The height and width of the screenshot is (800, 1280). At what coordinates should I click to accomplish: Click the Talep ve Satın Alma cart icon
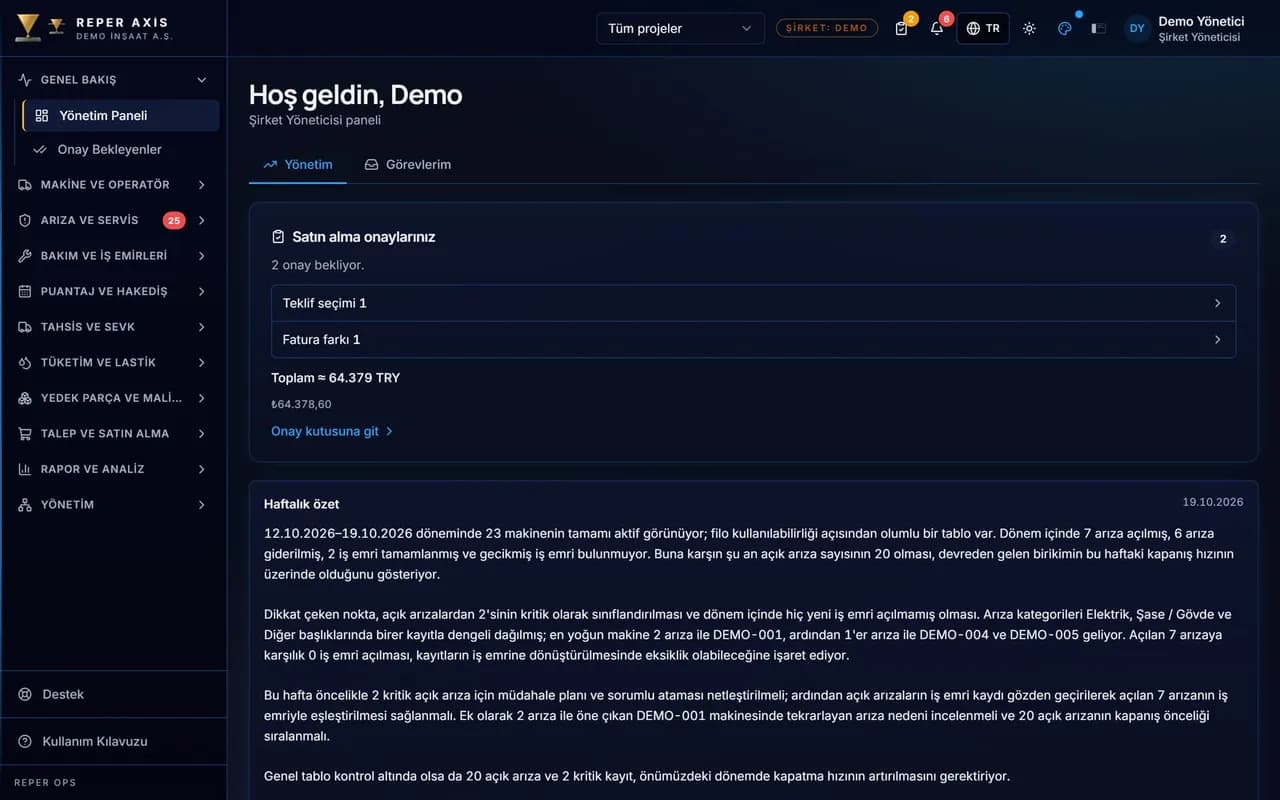[x=25, y=433]
